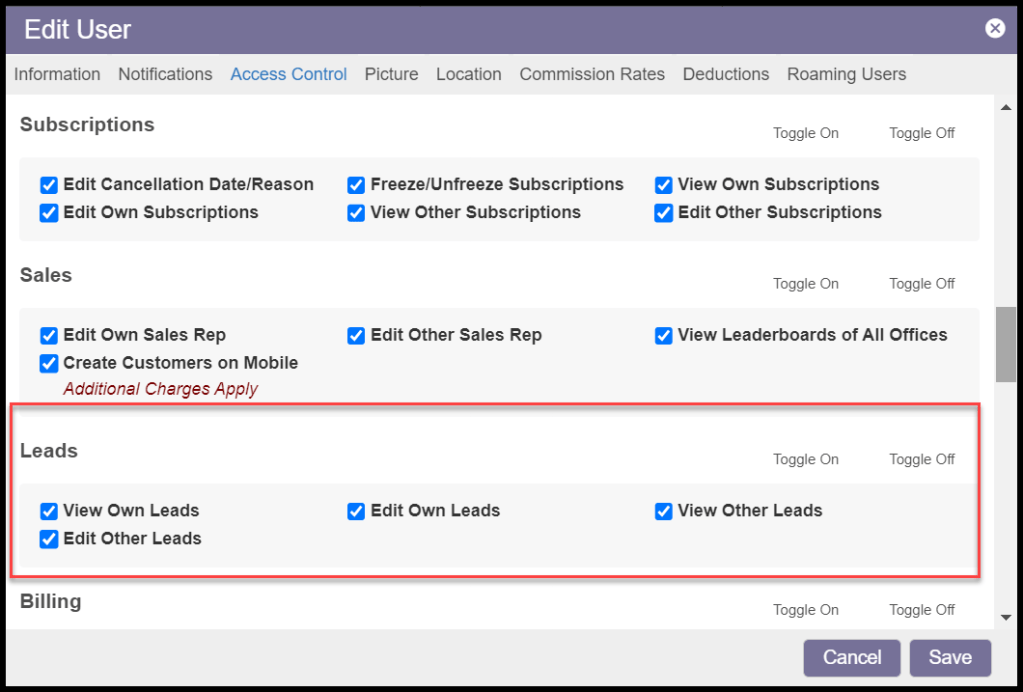The height and width of the screenshot is (692, 1023).
Task: Go to the Commission Rates tab
Action: [592, 74]
